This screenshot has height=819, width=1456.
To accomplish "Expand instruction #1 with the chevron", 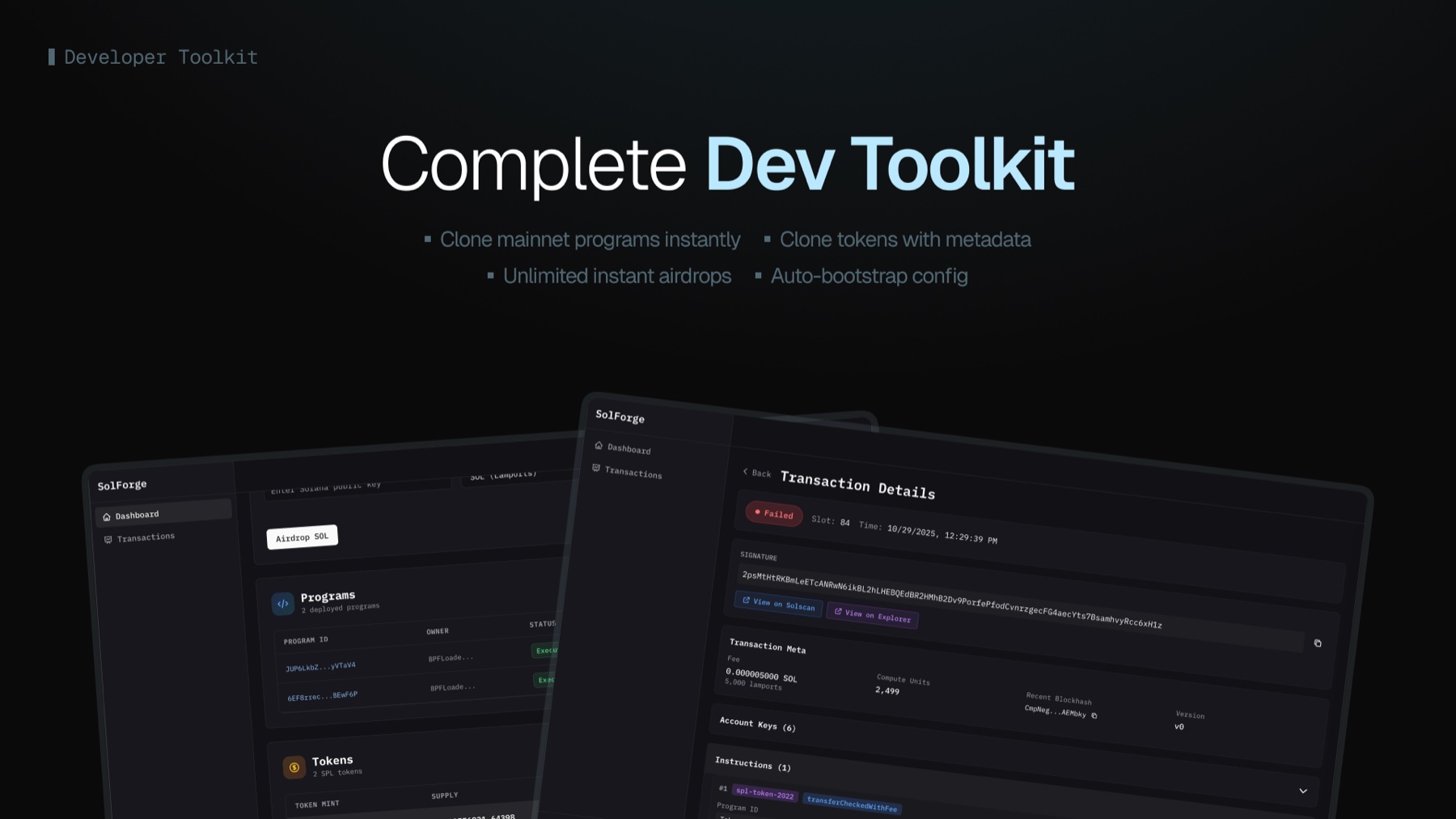I will [x=1303, y=791].
